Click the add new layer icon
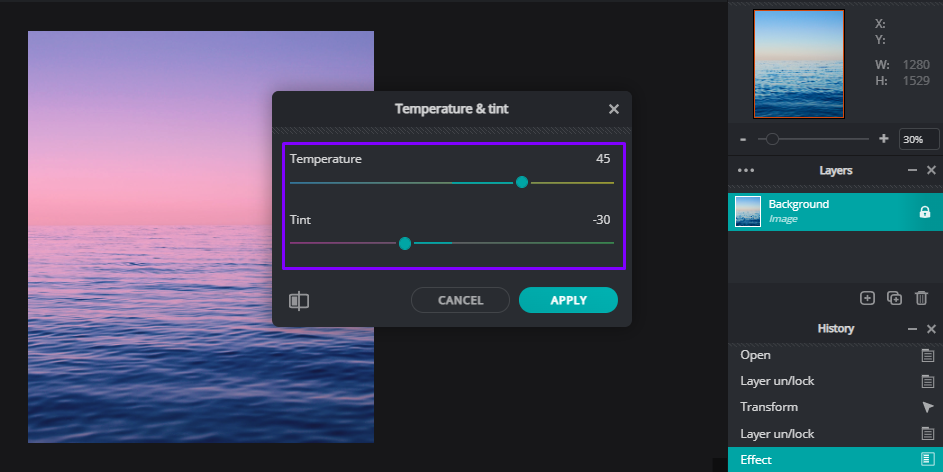Viewport: 943px width, 472px height. coord(867,298)
